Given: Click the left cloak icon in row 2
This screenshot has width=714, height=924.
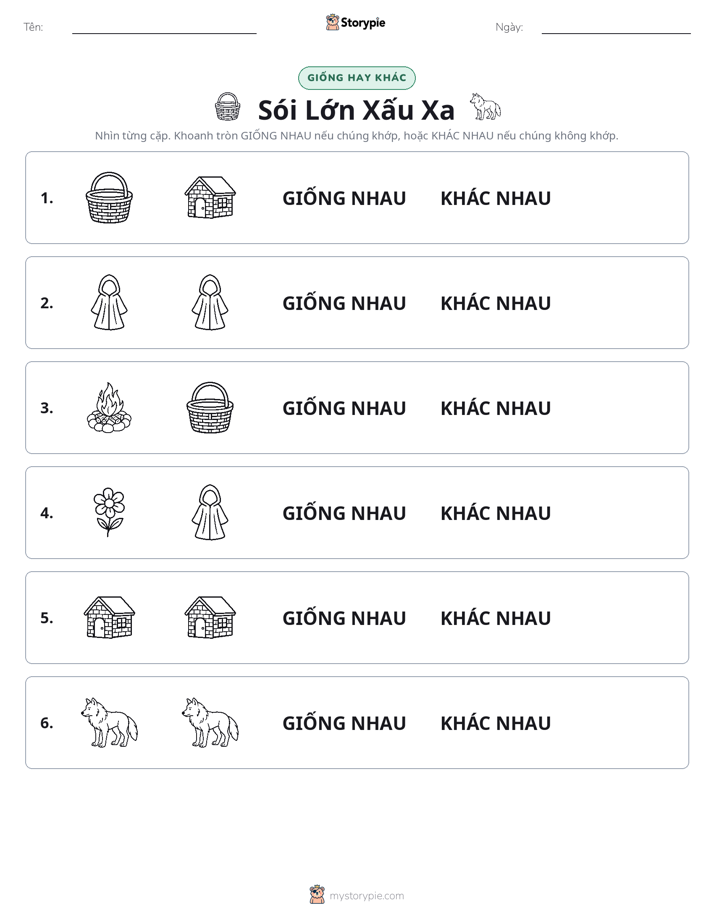Looking at the screenshot, I should (x=109, y=302).
